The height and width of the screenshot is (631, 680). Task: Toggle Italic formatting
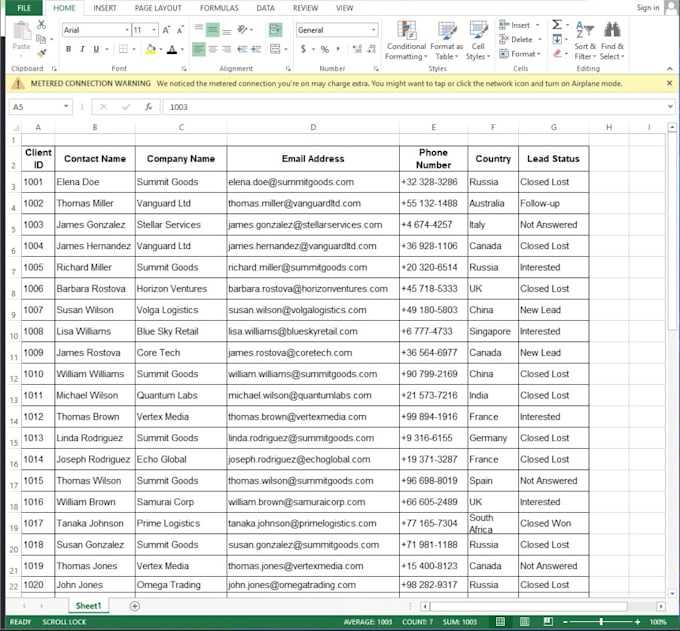[82, 49]
